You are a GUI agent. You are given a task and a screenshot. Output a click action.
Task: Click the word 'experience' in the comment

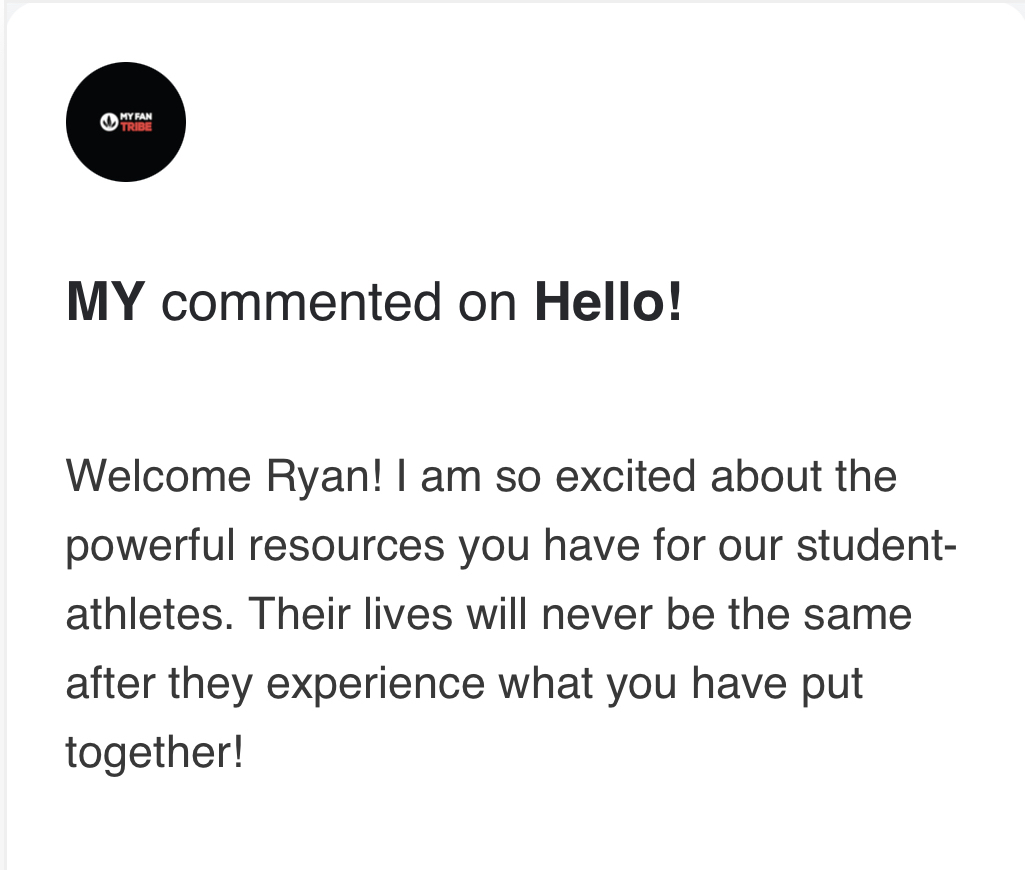[x=376, y=685]
